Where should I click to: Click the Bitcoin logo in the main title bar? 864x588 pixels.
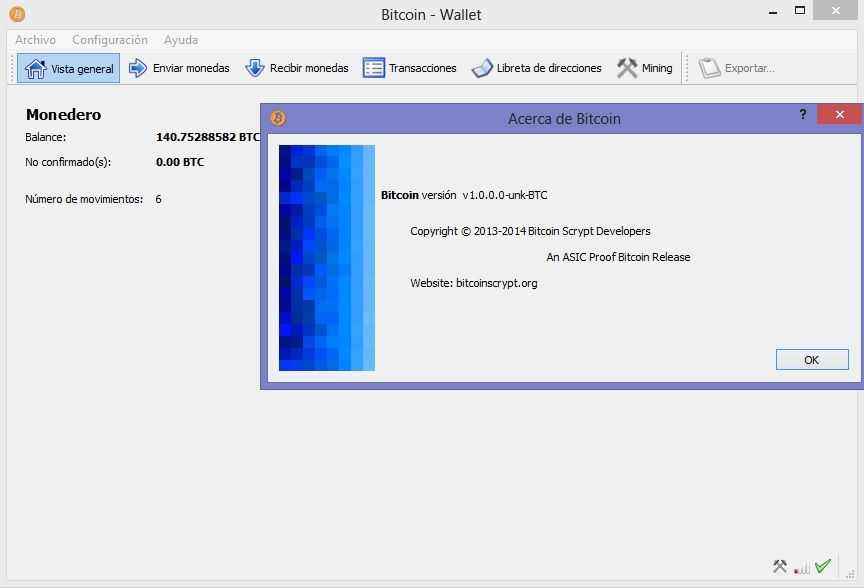(17, 14)
